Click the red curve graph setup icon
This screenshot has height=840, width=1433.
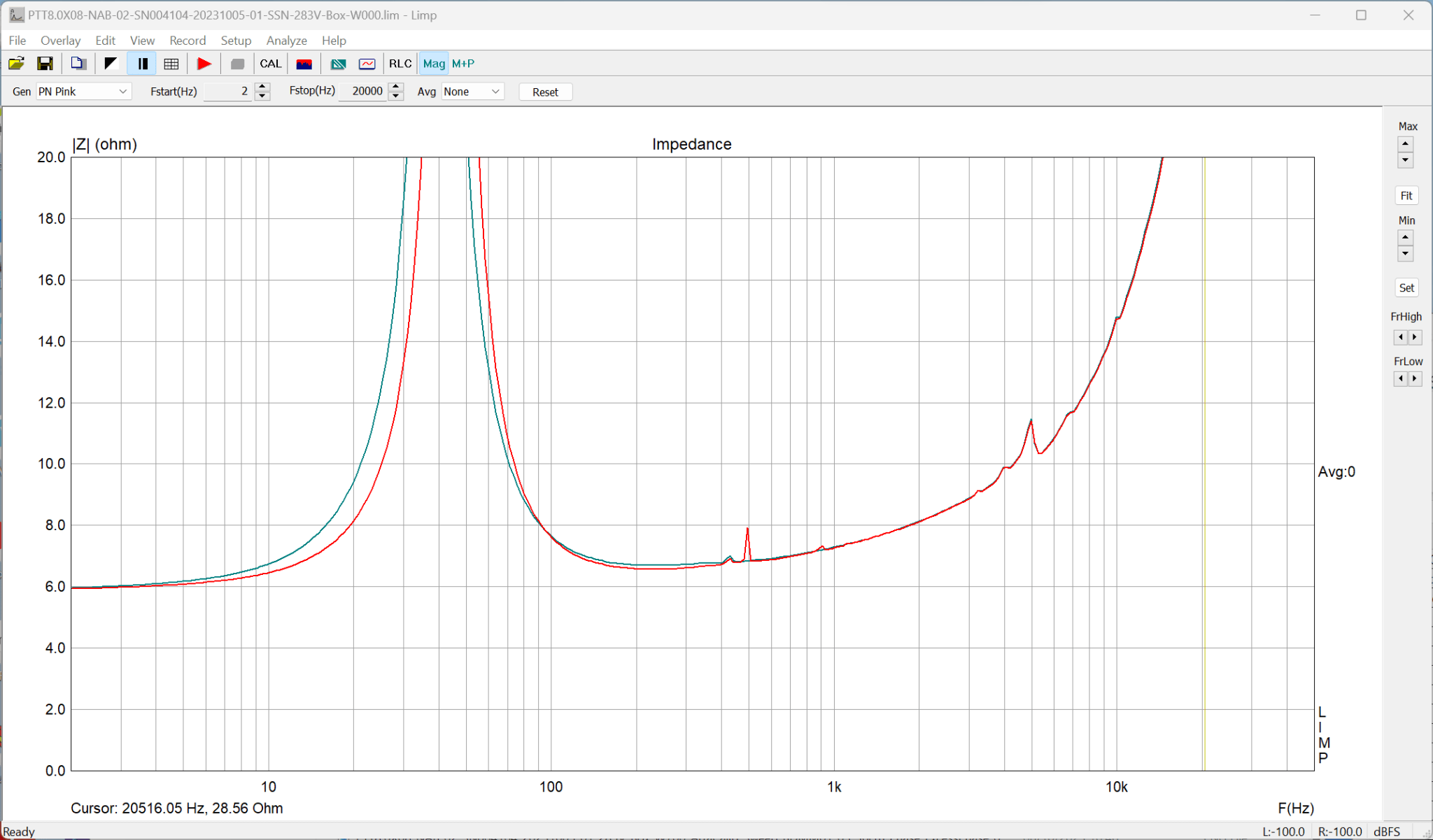367,64
